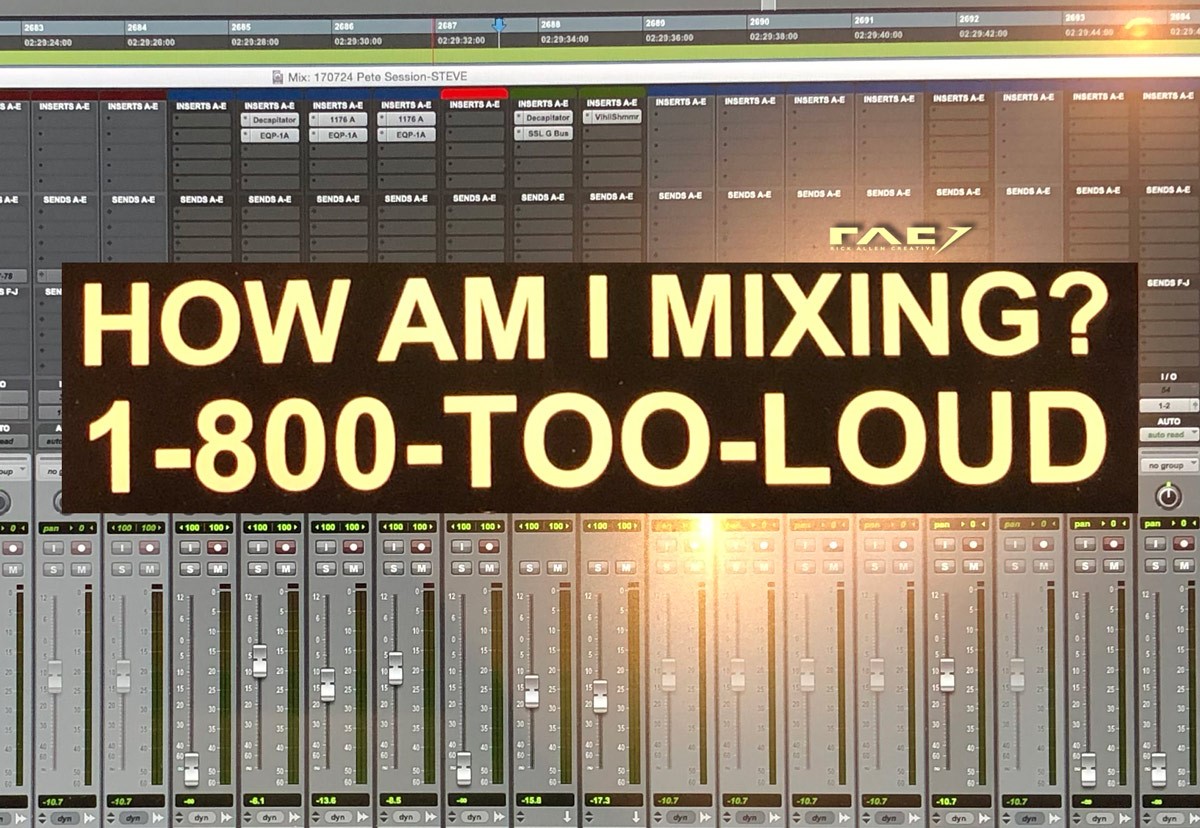Open the 1176 A insert on the -13.6 strip
Screen dimensions: 1200x828
338,119
